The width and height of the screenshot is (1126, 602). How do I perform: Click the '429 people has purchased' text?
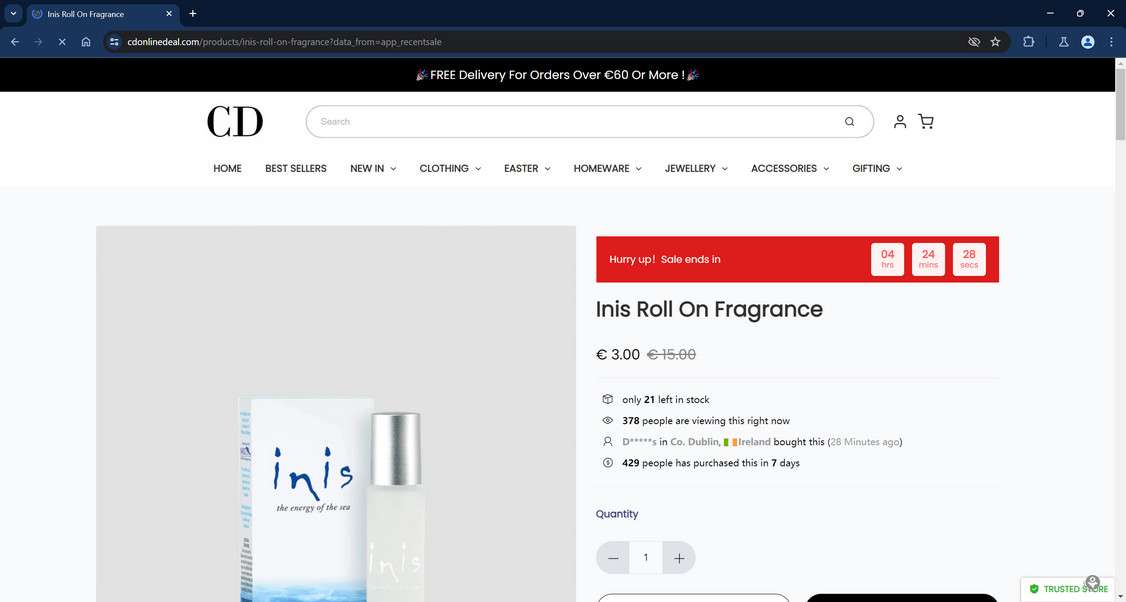click(711, 463)
